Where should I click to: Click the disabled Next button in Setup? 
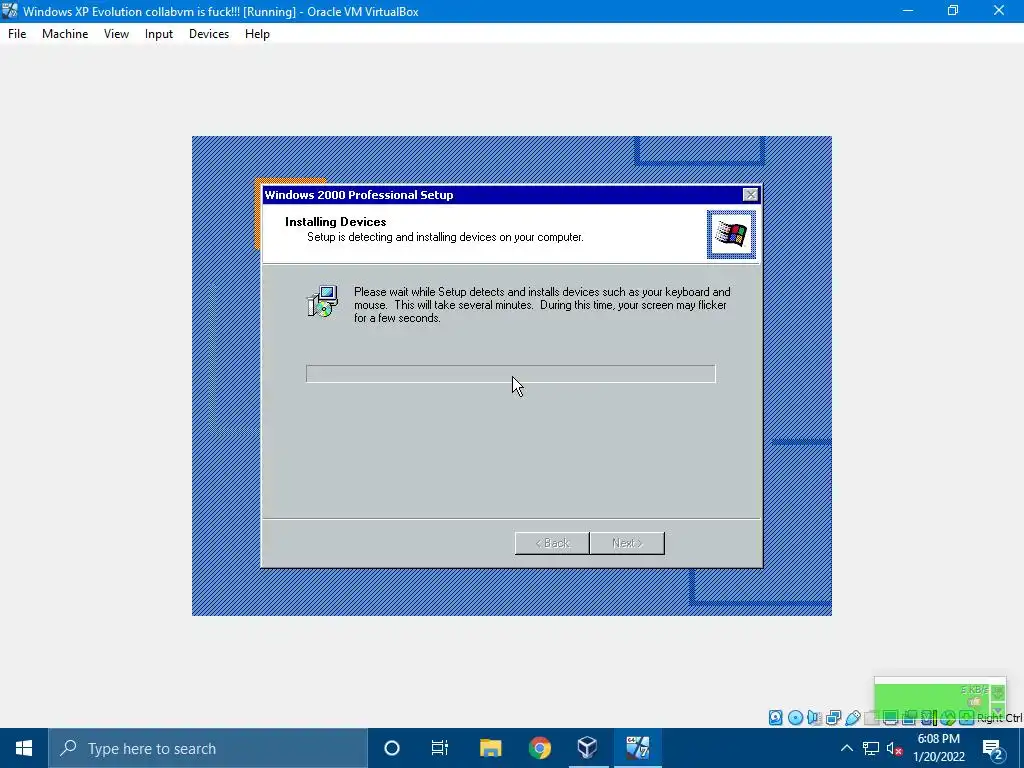click(x=628, y=543)
